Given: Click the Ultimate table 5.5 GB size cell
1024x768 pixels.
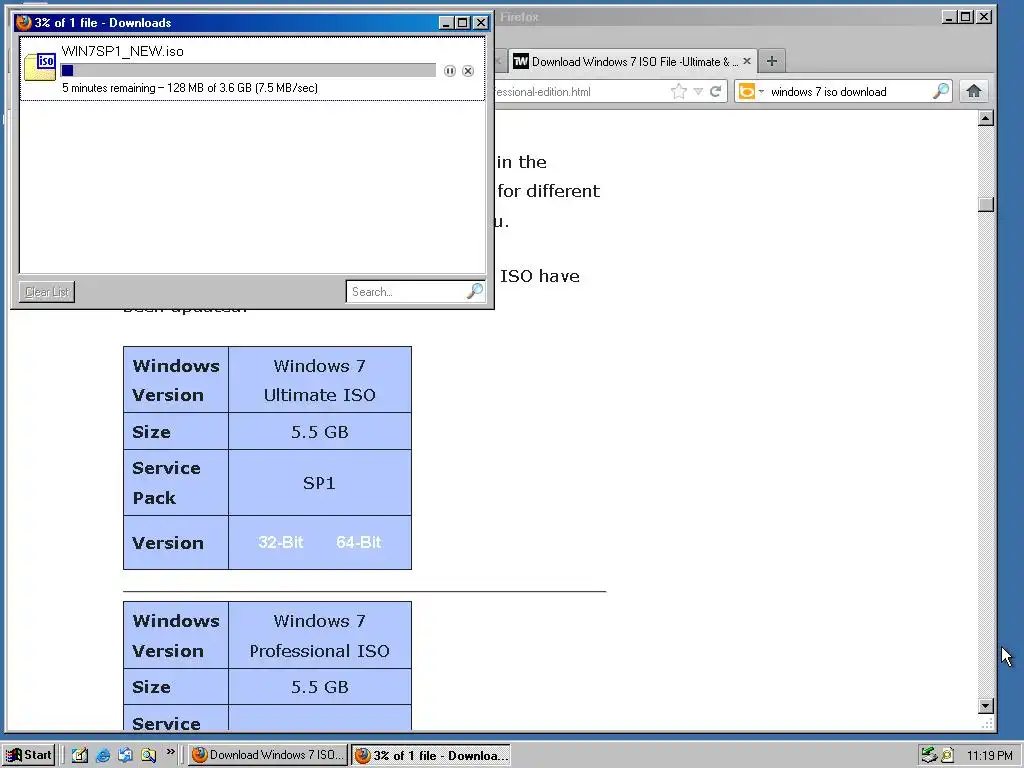Looking at the screenshot, I should 319,432.
